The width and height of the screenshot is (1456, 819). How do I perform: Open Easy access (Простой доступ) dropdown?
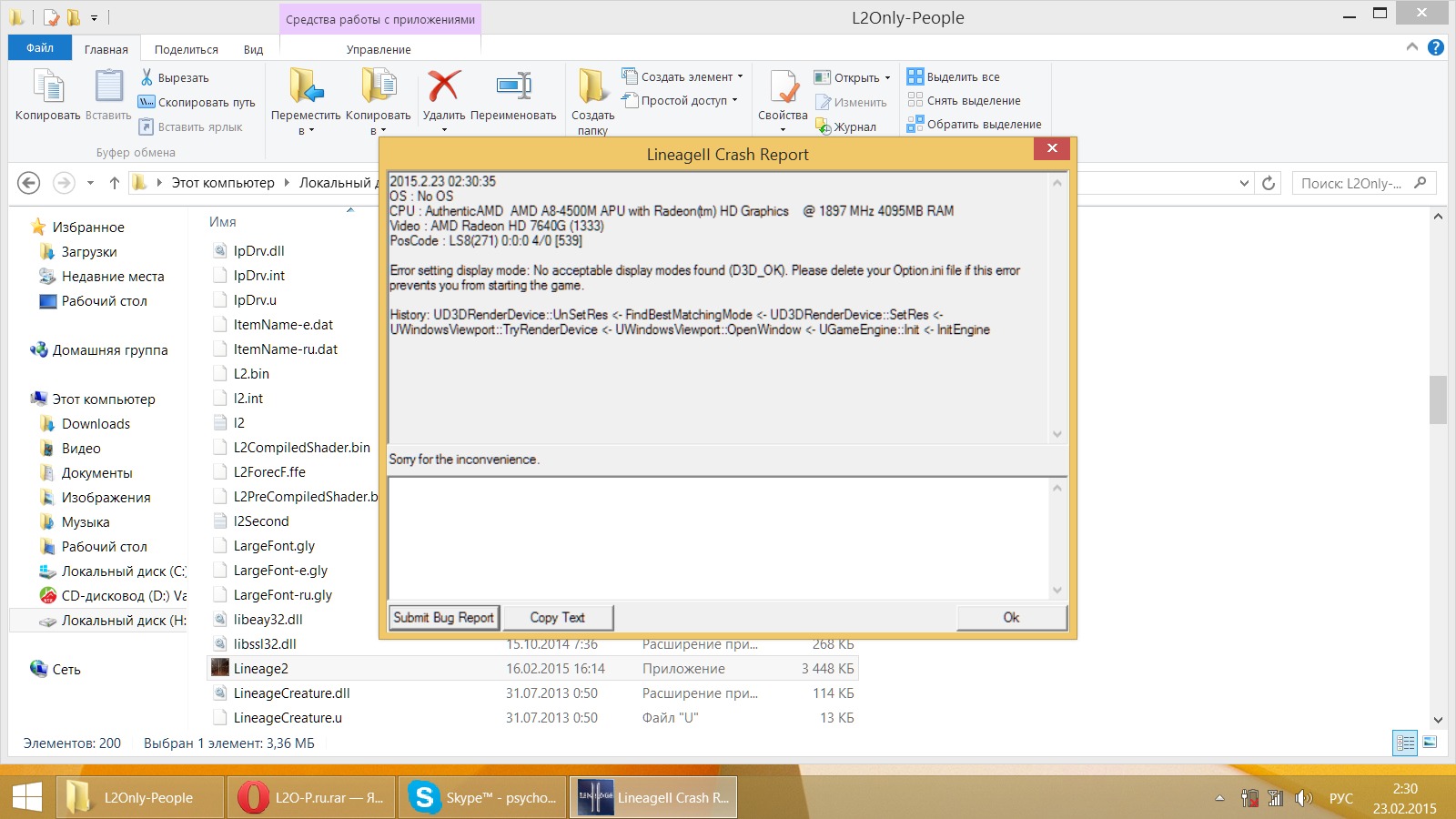tap(679, 100)
